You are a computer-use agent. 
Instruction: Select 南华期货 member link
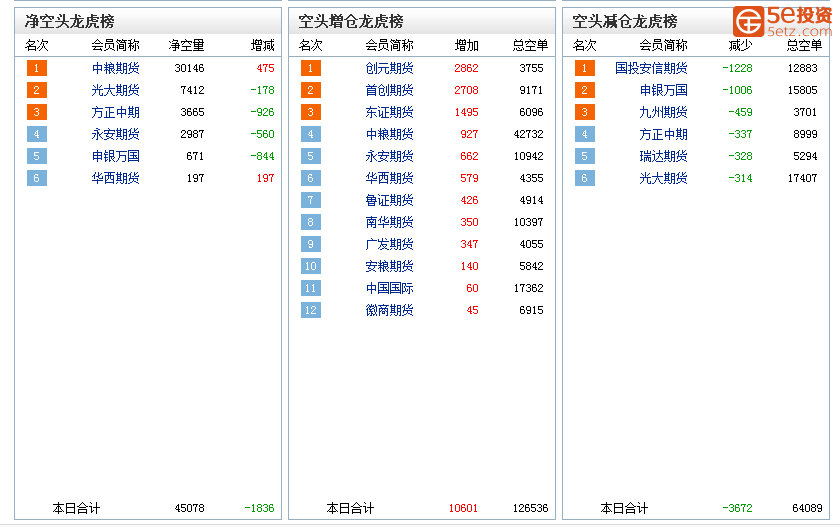[x=389, y=222]
